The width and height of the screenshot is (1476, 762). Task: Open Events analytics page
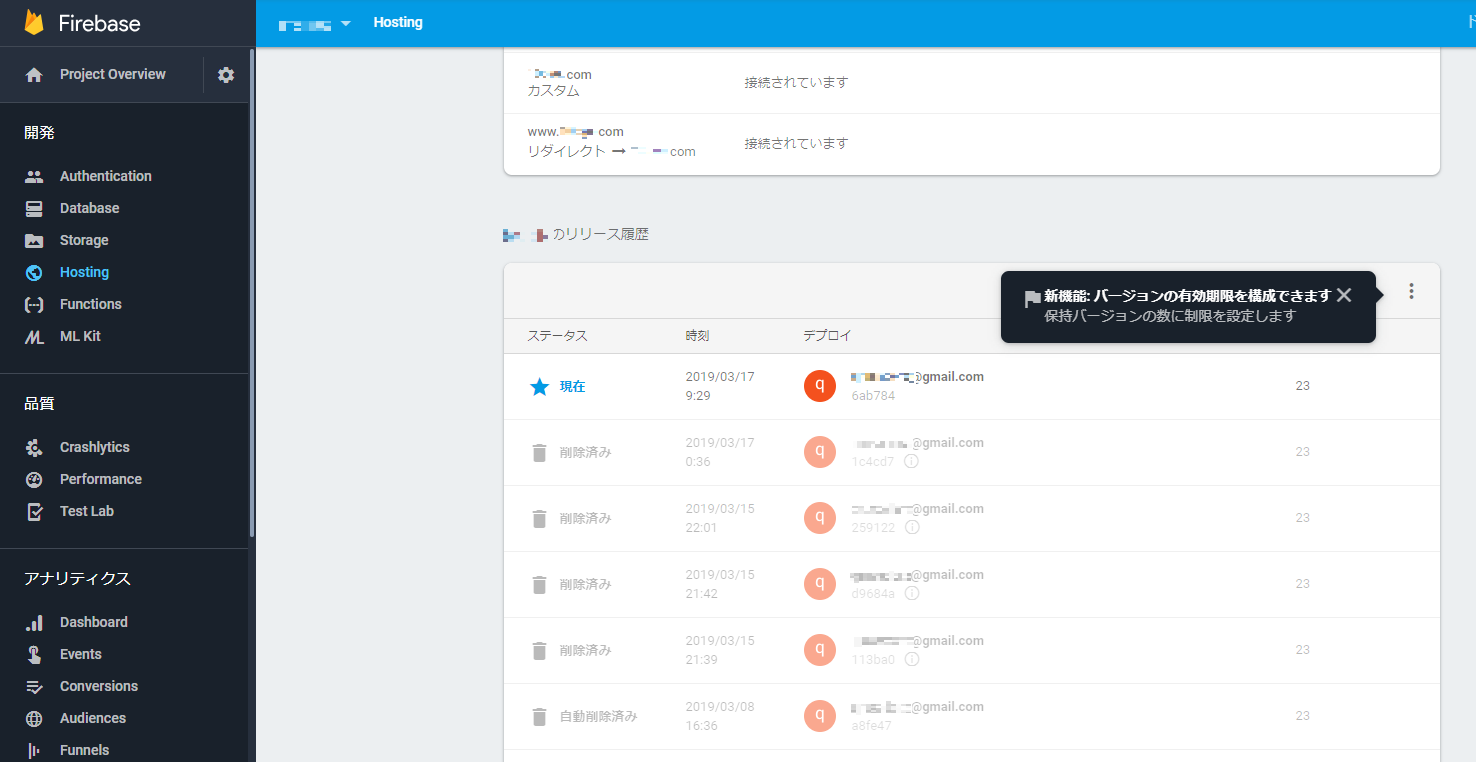pos(80,654)
